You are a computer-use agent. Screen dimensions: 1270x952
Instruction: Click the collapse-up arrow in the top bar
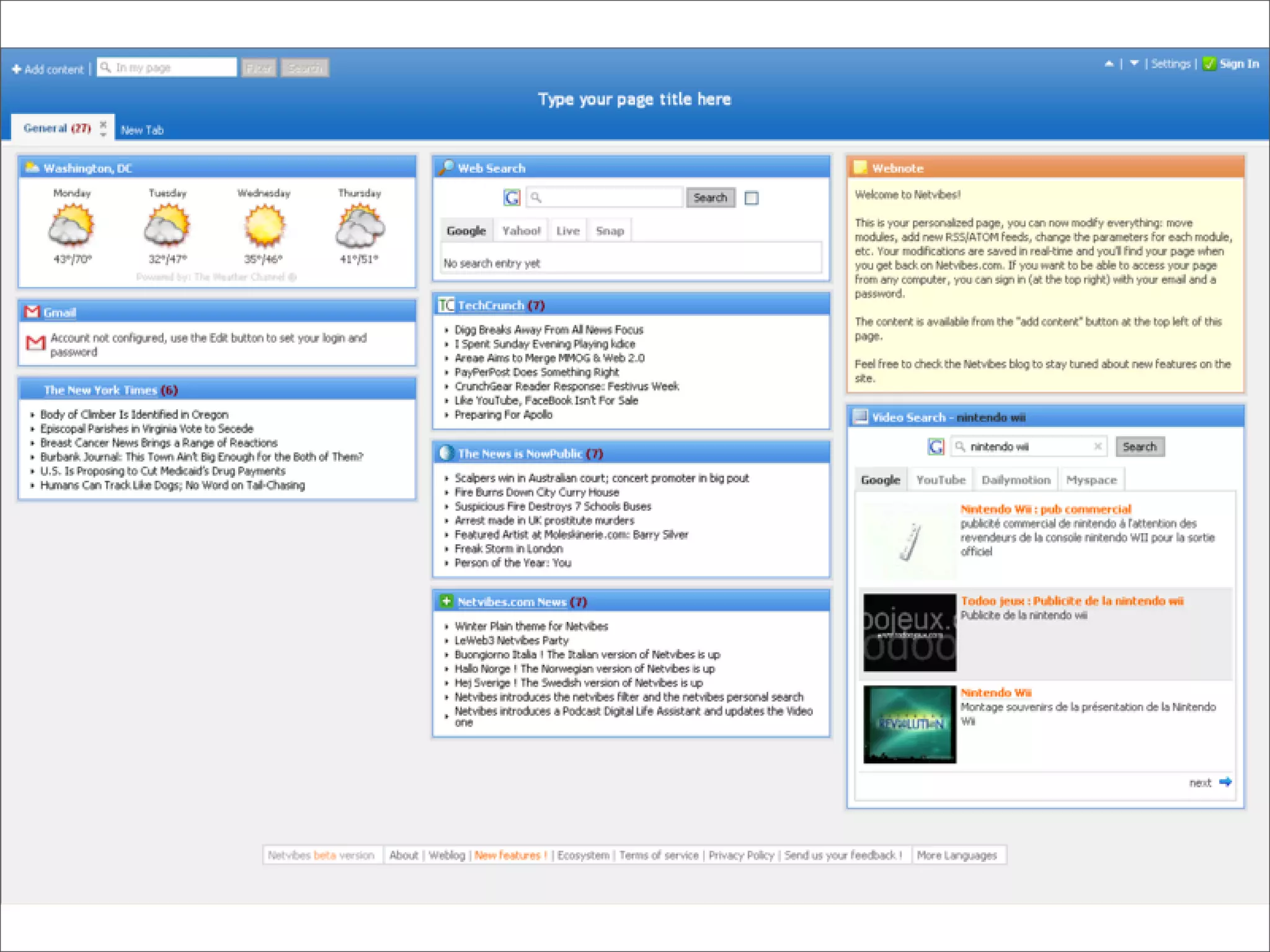(1109, 64)
